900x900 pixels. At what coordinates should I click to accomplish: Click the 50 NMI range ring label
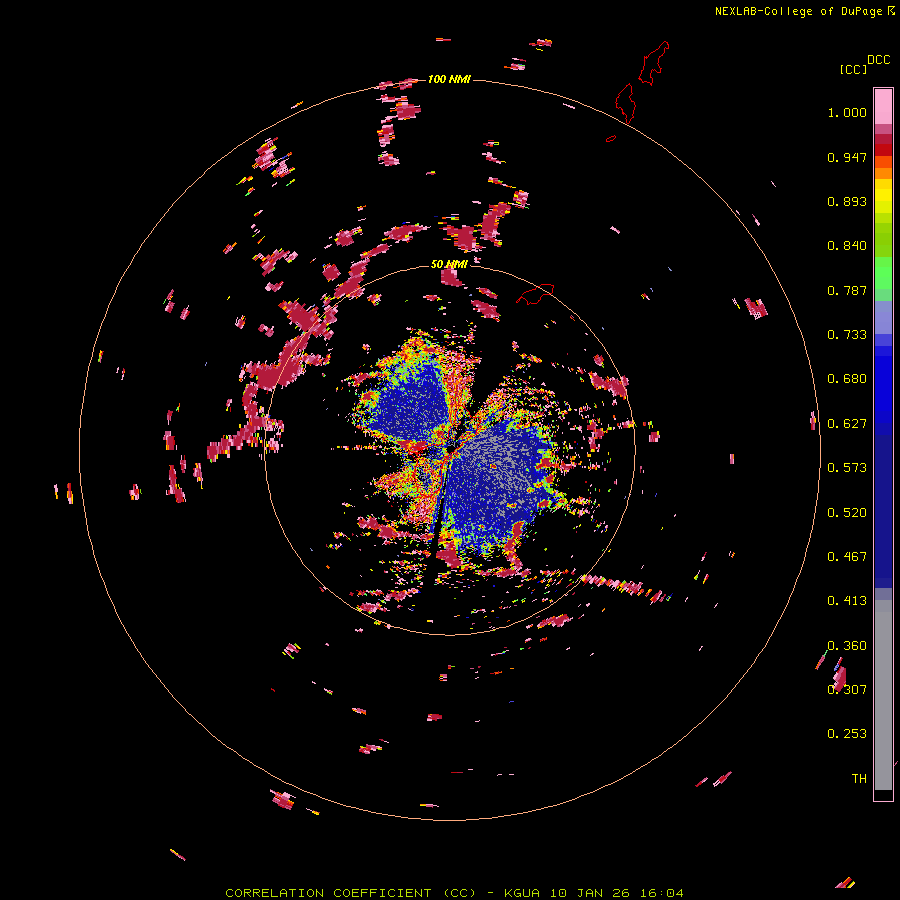(x=449, y=264)
